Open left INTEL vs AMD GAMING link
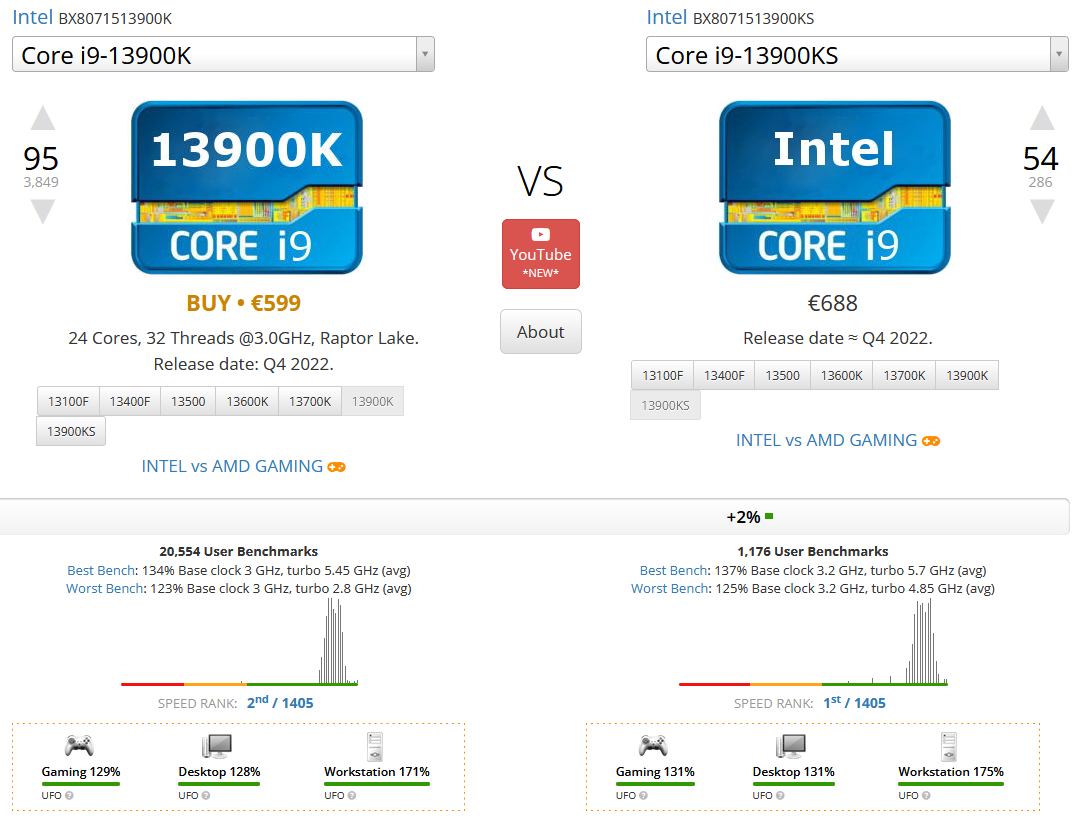Screen dimensions: 1079x818 (232, 466)
